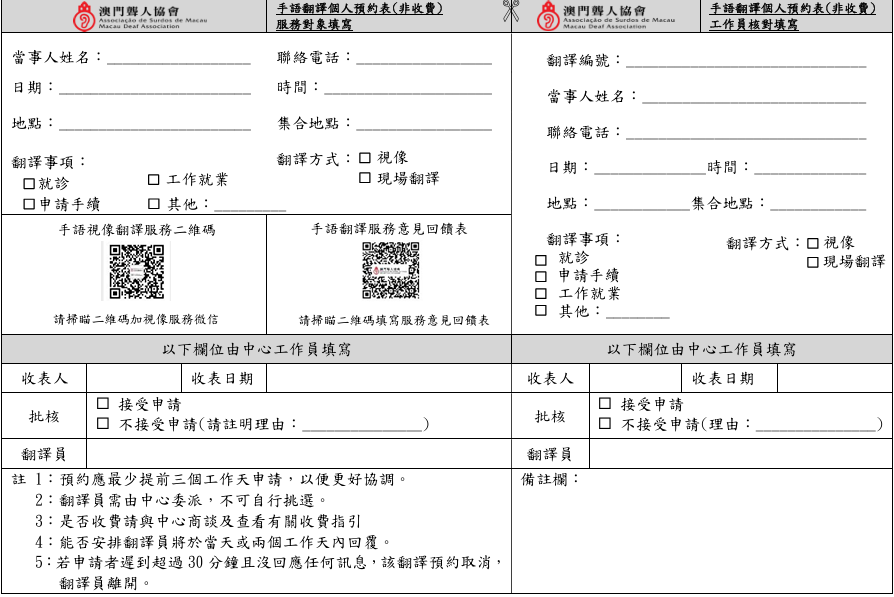The width and height of the screenshot is (894, 597).
Task: Open the 手語翻譯服務意見回饋表 QR code
Action: (x=391, y=271)
